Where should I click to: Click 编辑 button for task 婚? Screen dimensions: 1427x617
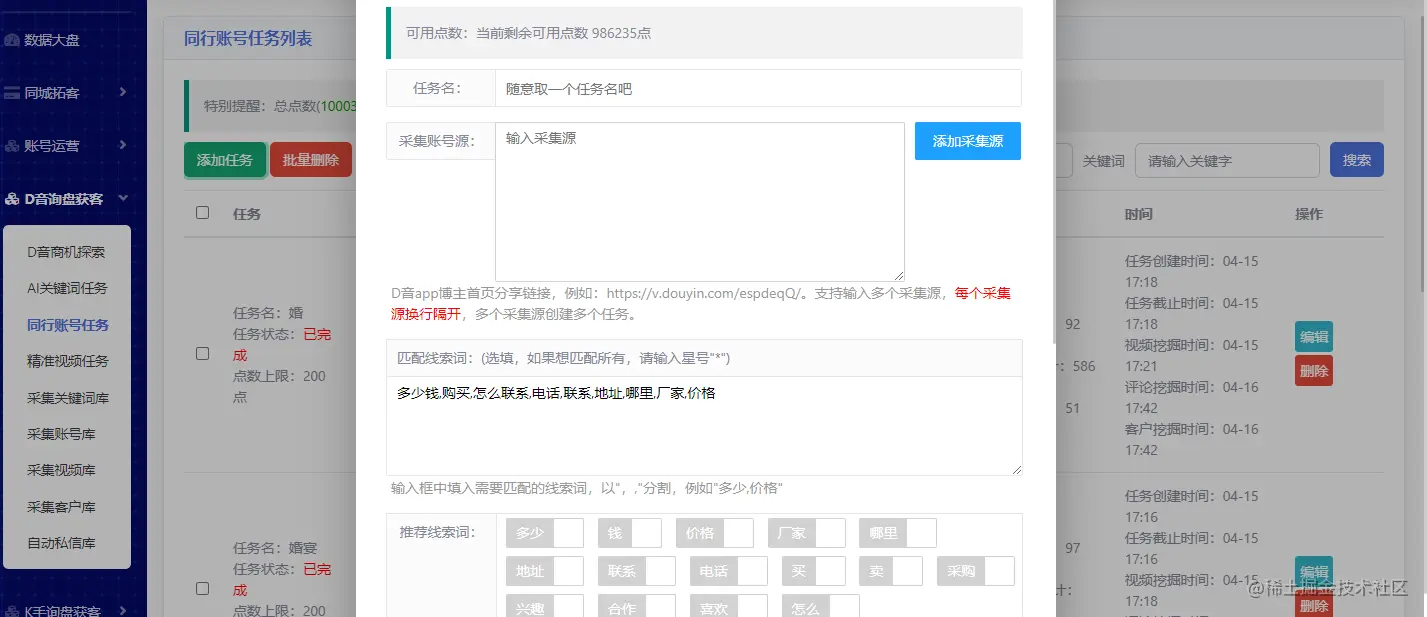click(x=1314, y=337)
